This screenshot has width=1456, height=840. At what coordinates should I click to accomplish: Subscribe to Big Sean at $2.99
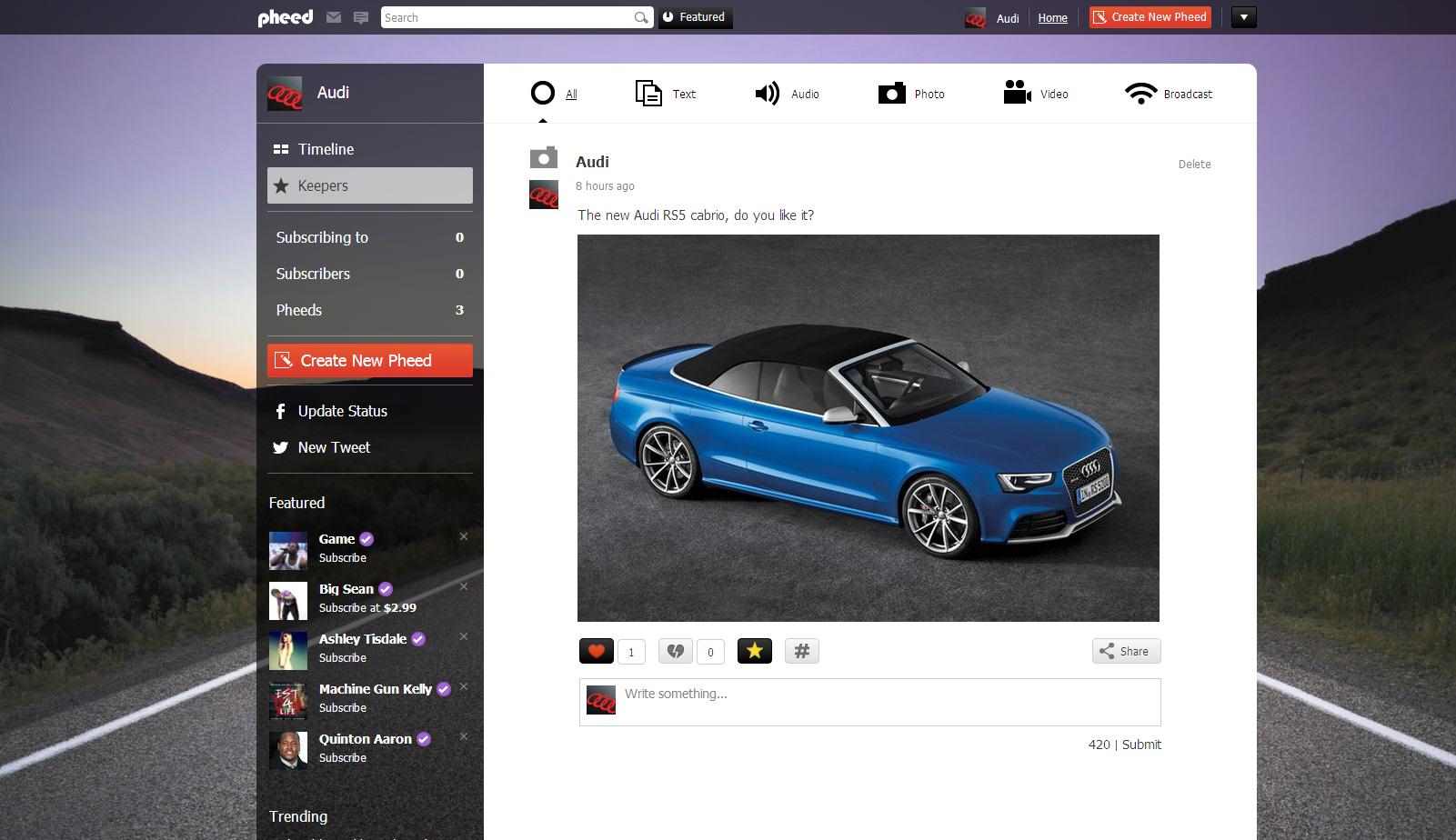point(367,608)
